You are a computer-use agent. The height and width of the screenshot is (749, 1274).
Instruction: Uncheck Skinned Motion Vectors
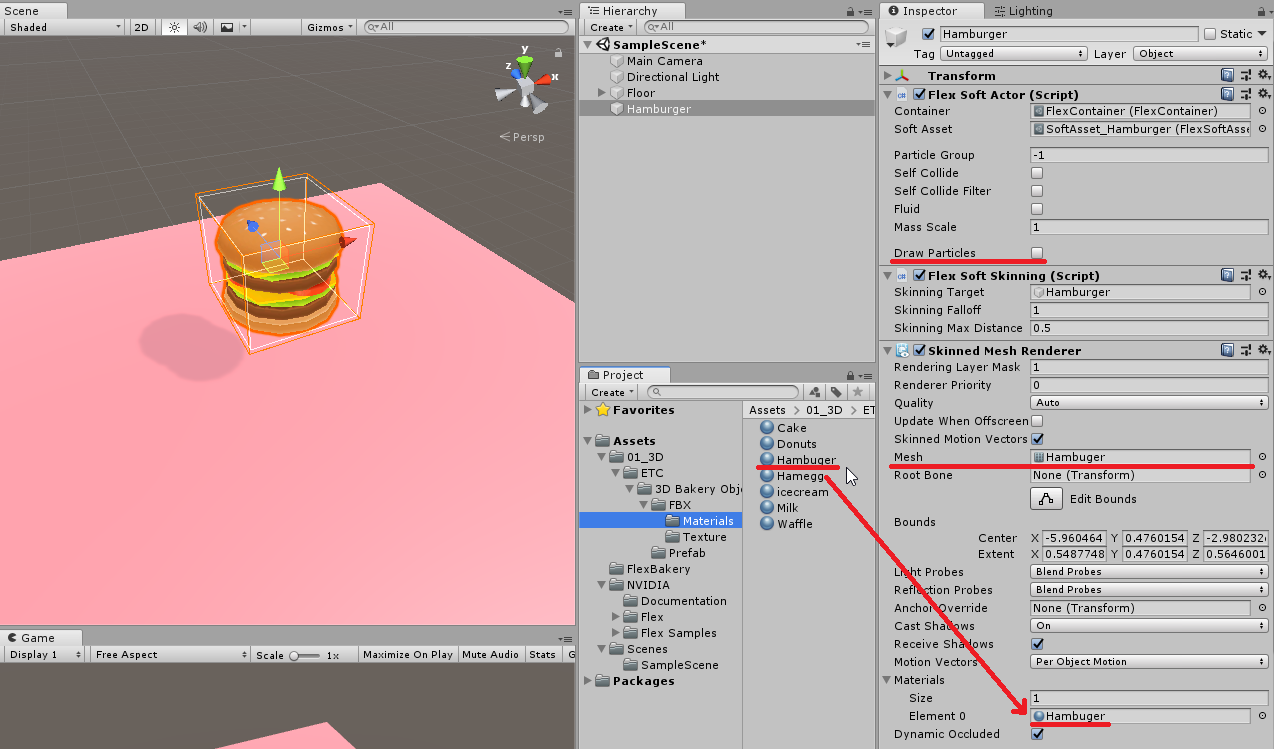[1036, 439]
